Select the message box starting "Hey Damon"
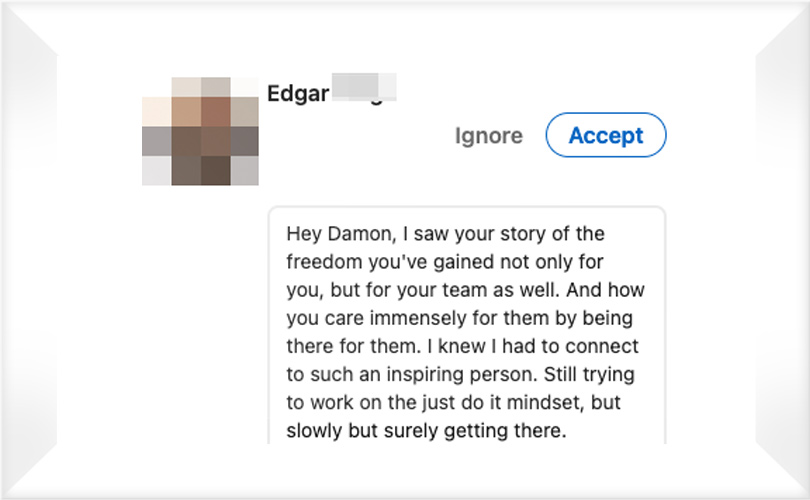The width and height of the screenshot is (810, 500). coord(467,325)
